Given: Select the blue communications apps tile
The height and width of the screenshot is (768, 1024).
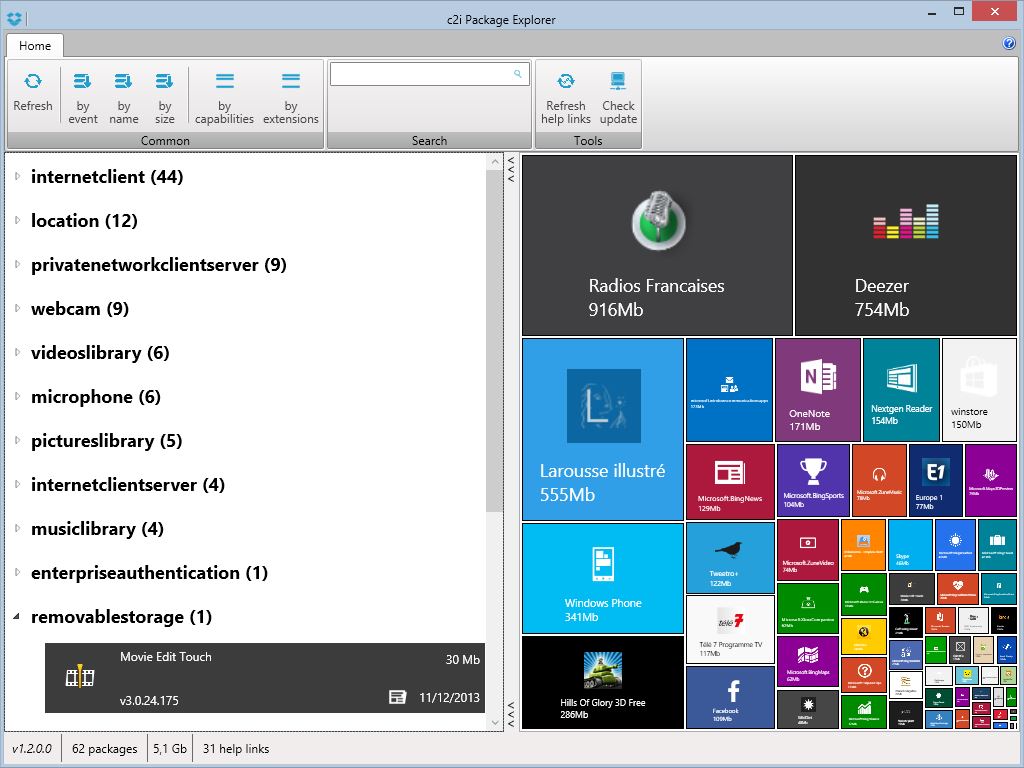Looking at the screenshot, I should pos(729,390).
